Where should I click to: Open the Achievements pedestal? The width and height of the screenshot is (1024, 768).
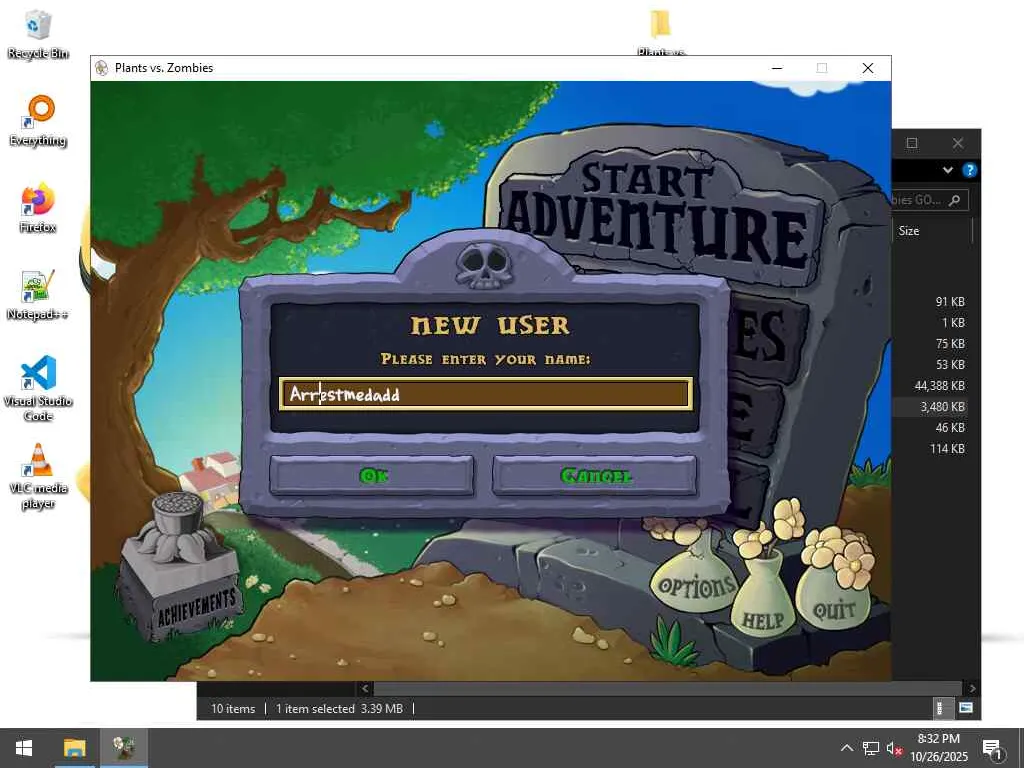coord(180,568)
